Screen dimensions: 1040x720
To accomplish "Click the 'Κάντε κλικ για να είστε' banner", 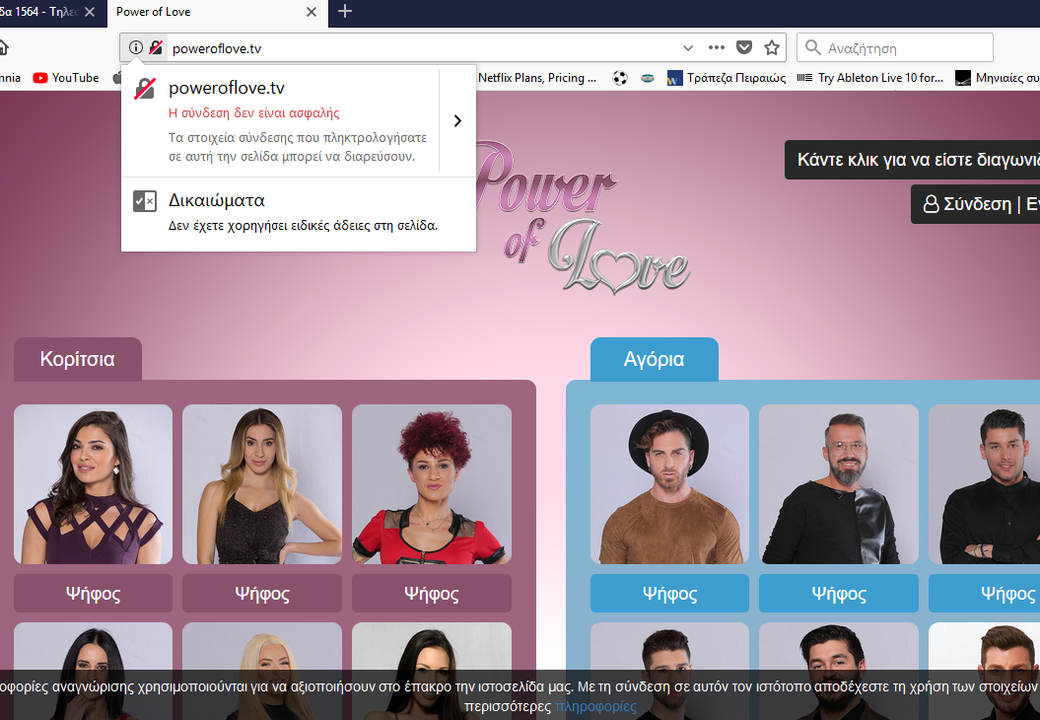I will [913, 160].
